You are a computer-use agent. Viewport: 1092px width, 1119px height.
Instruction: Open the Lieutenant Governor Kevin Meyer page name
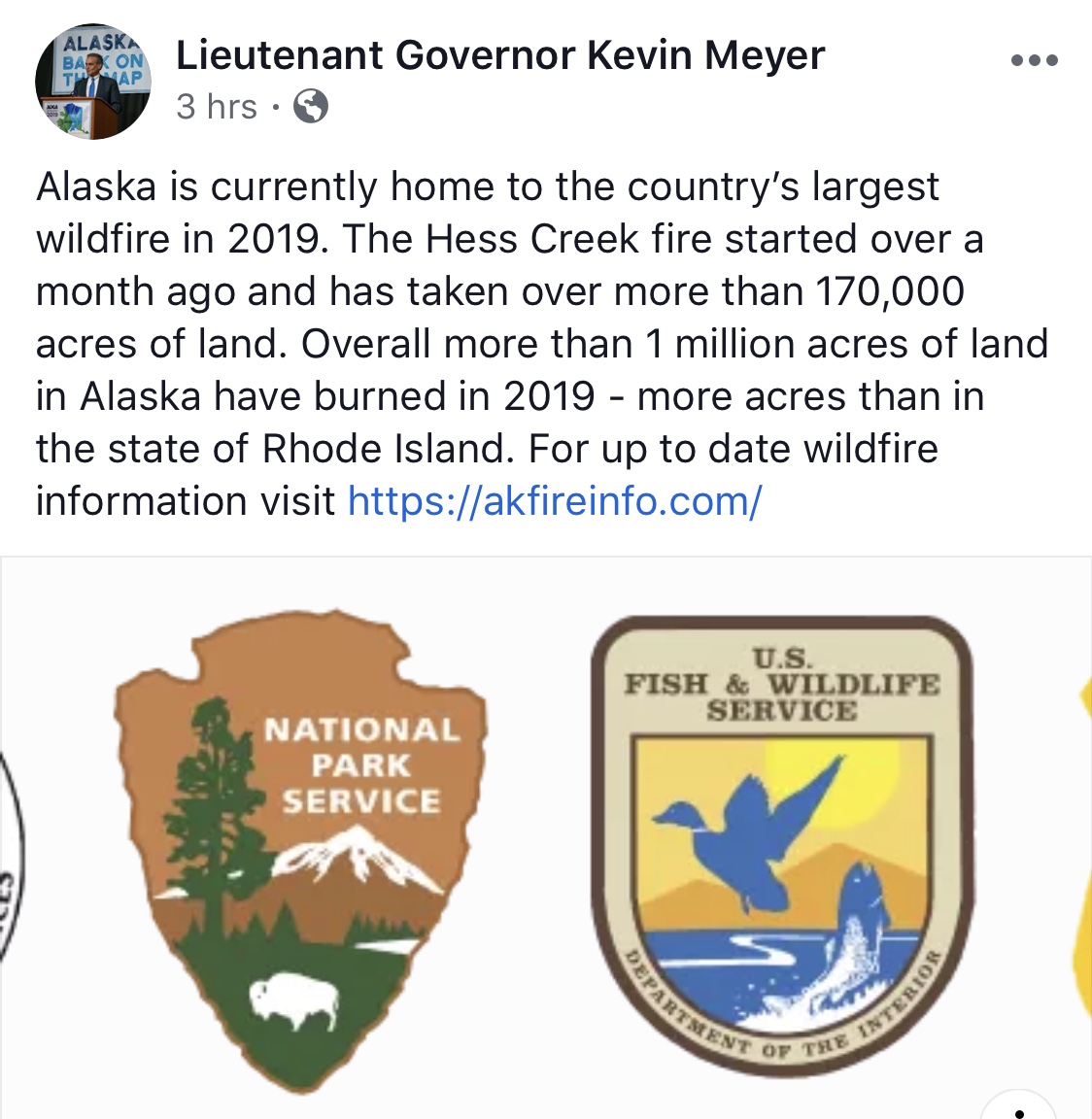click(x=500, y=55)
